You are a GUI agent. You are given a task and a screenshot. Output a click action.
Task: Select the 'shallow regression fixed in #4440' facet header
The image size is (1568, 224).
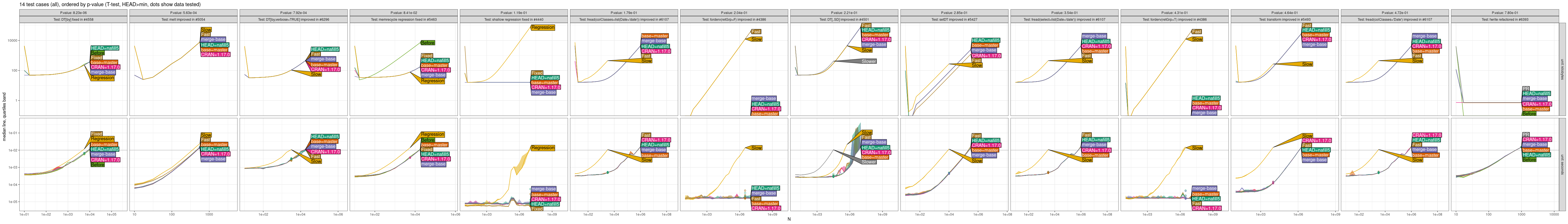514,20
